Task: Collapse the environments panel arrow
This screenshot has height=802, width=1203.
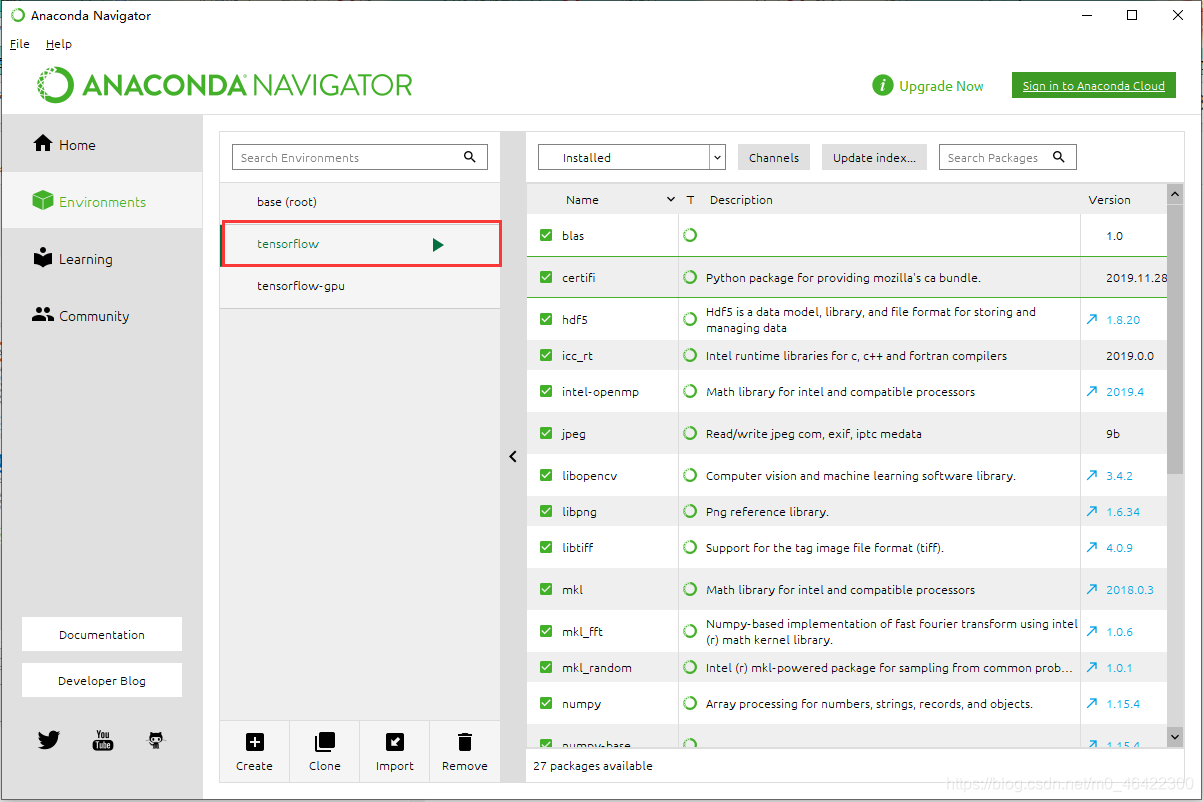Action: click(513, 456)
